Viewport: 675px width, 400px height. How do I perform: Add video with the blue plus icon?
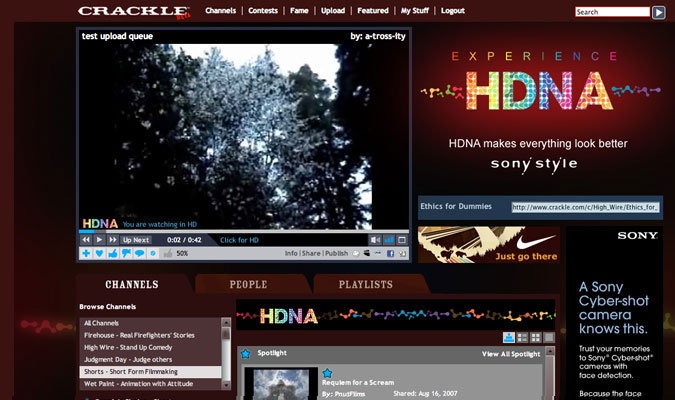click(x=86, y=253)
